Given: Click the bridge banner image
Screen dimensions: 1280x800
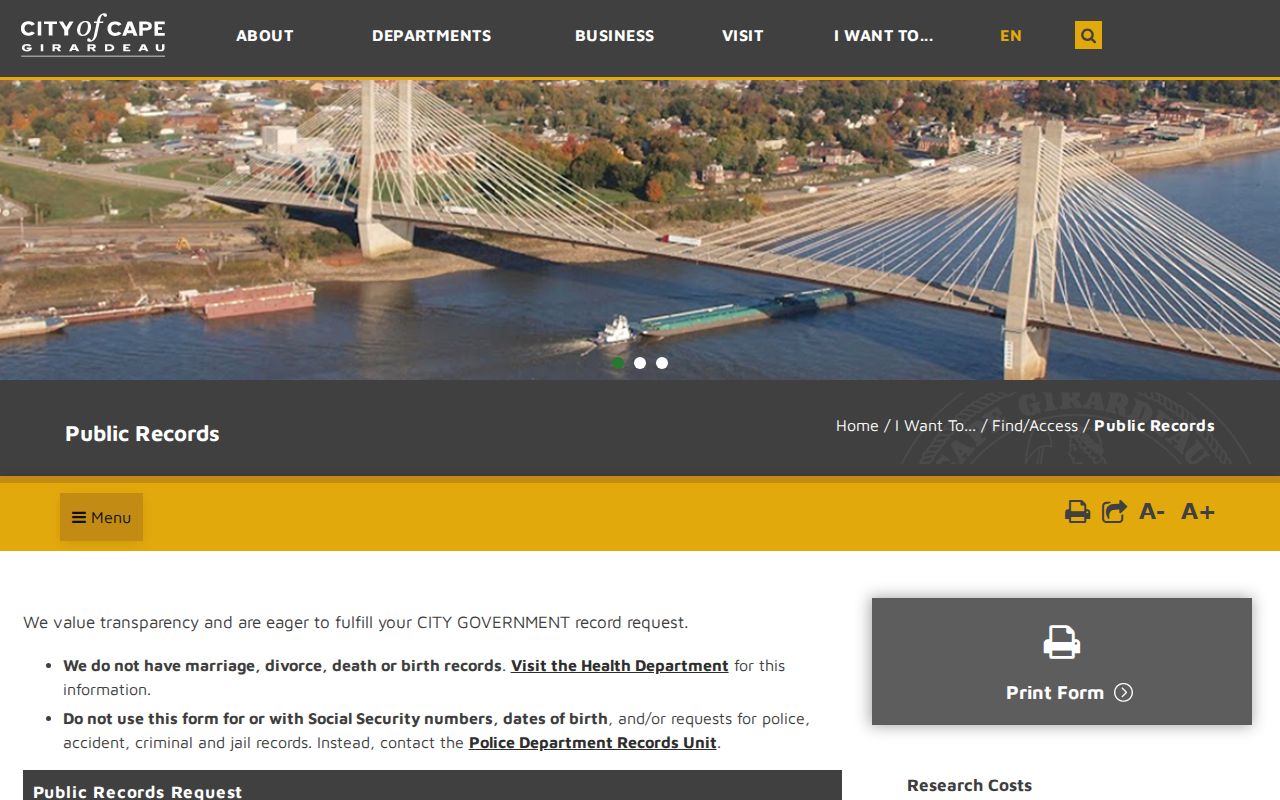Looking at the screenshot, I should pos(640,229).
